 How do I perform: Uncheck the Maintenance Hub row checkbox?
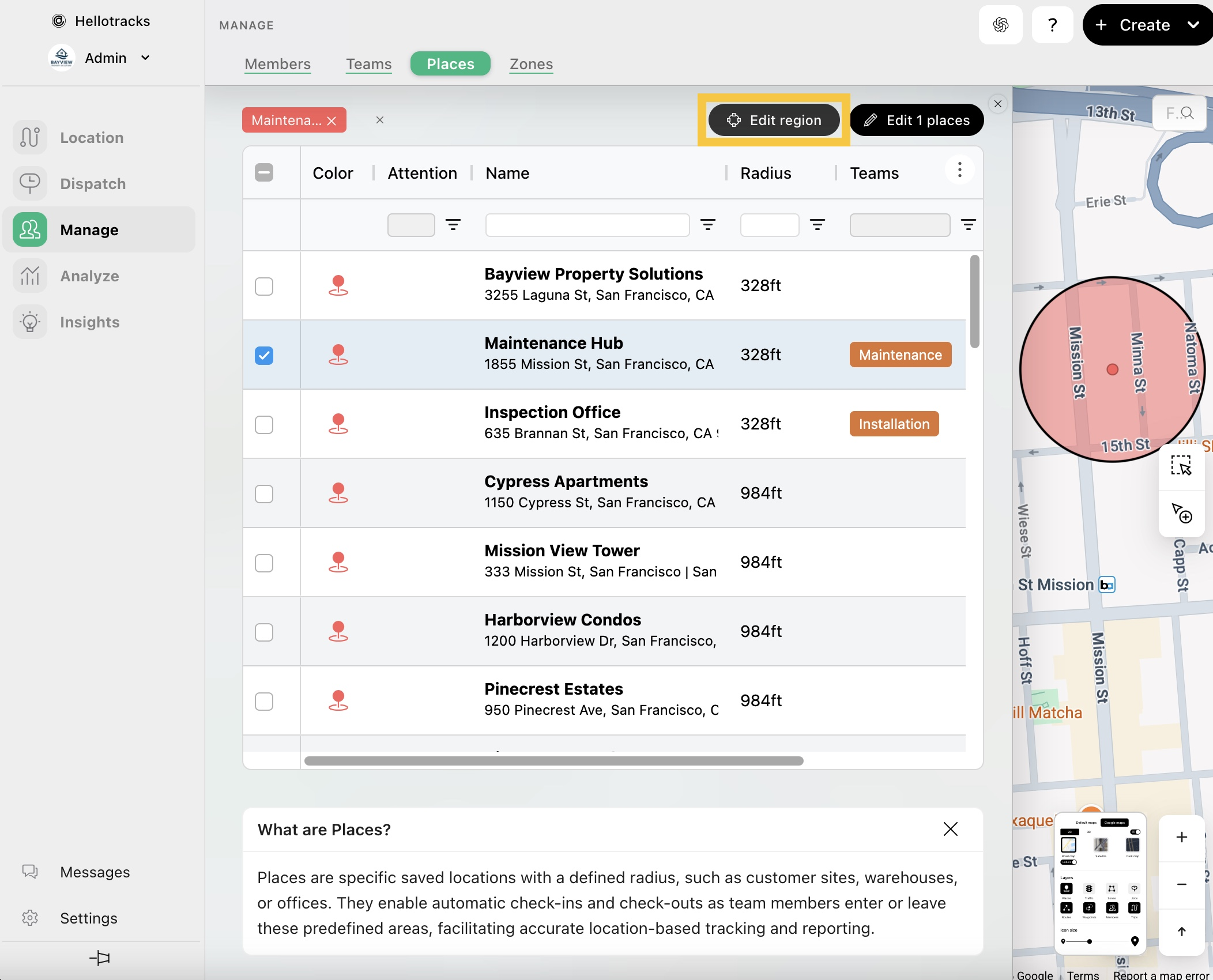coord(264,355)
